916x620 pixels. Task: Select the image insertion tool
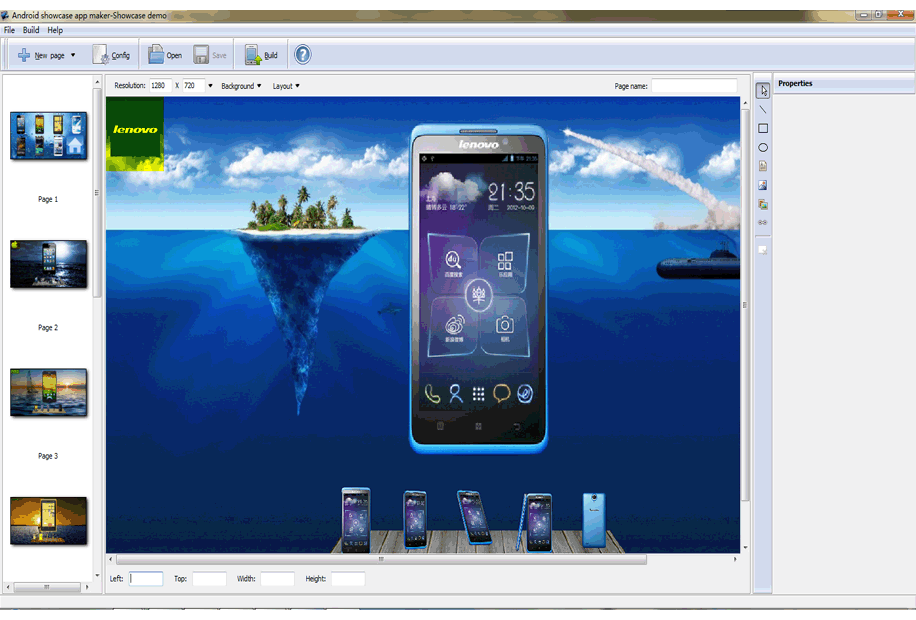click(x=762, y=184)
